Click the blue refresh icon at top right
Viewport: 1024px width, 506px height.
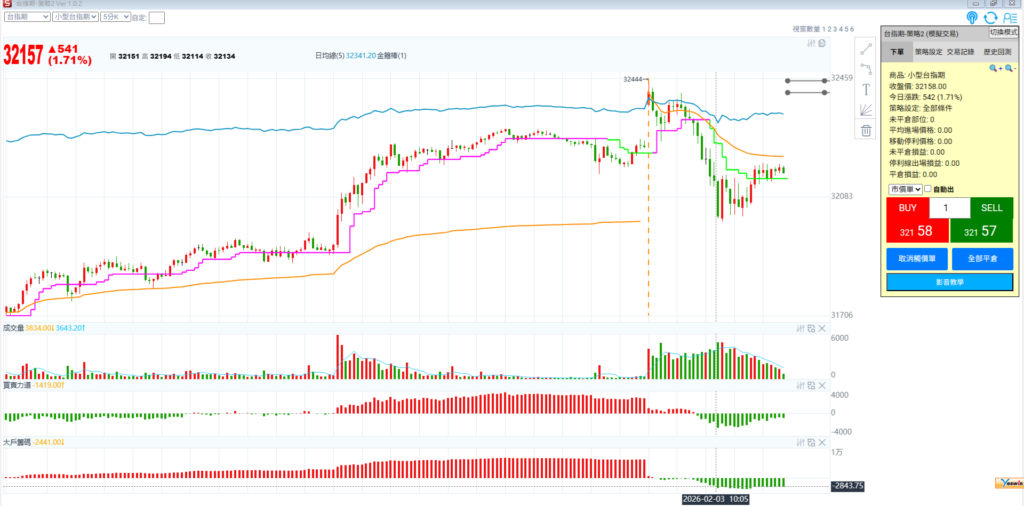point(991,18)
